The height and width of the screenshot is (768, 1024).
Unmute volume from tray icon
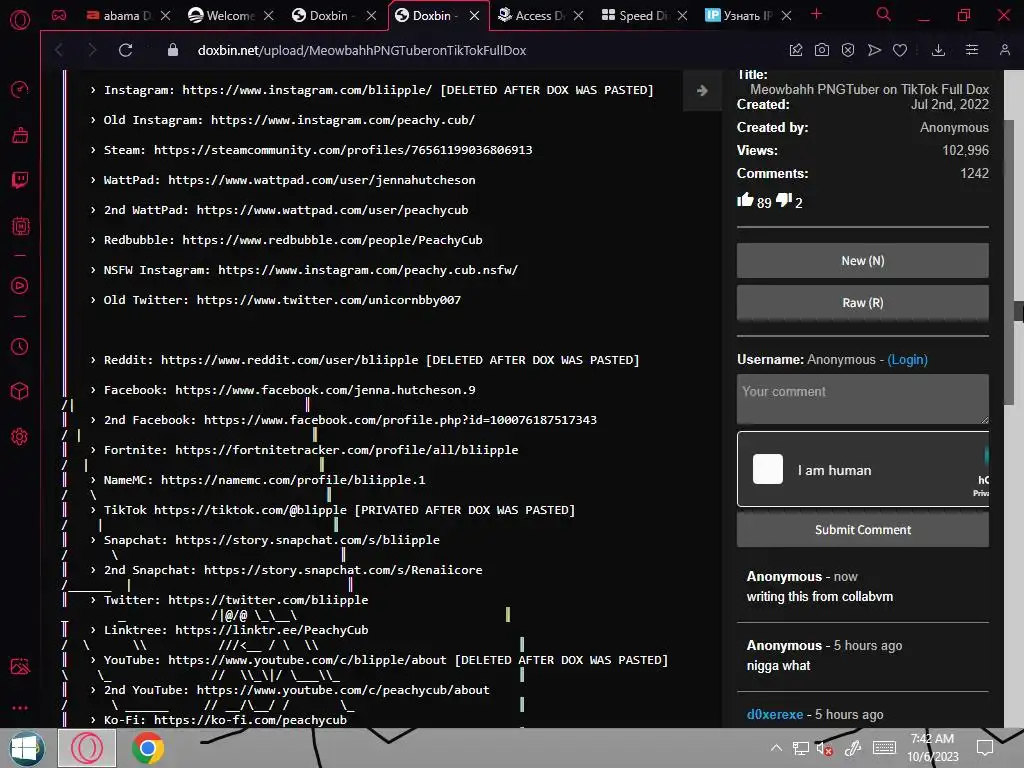[x=825, y=748]
